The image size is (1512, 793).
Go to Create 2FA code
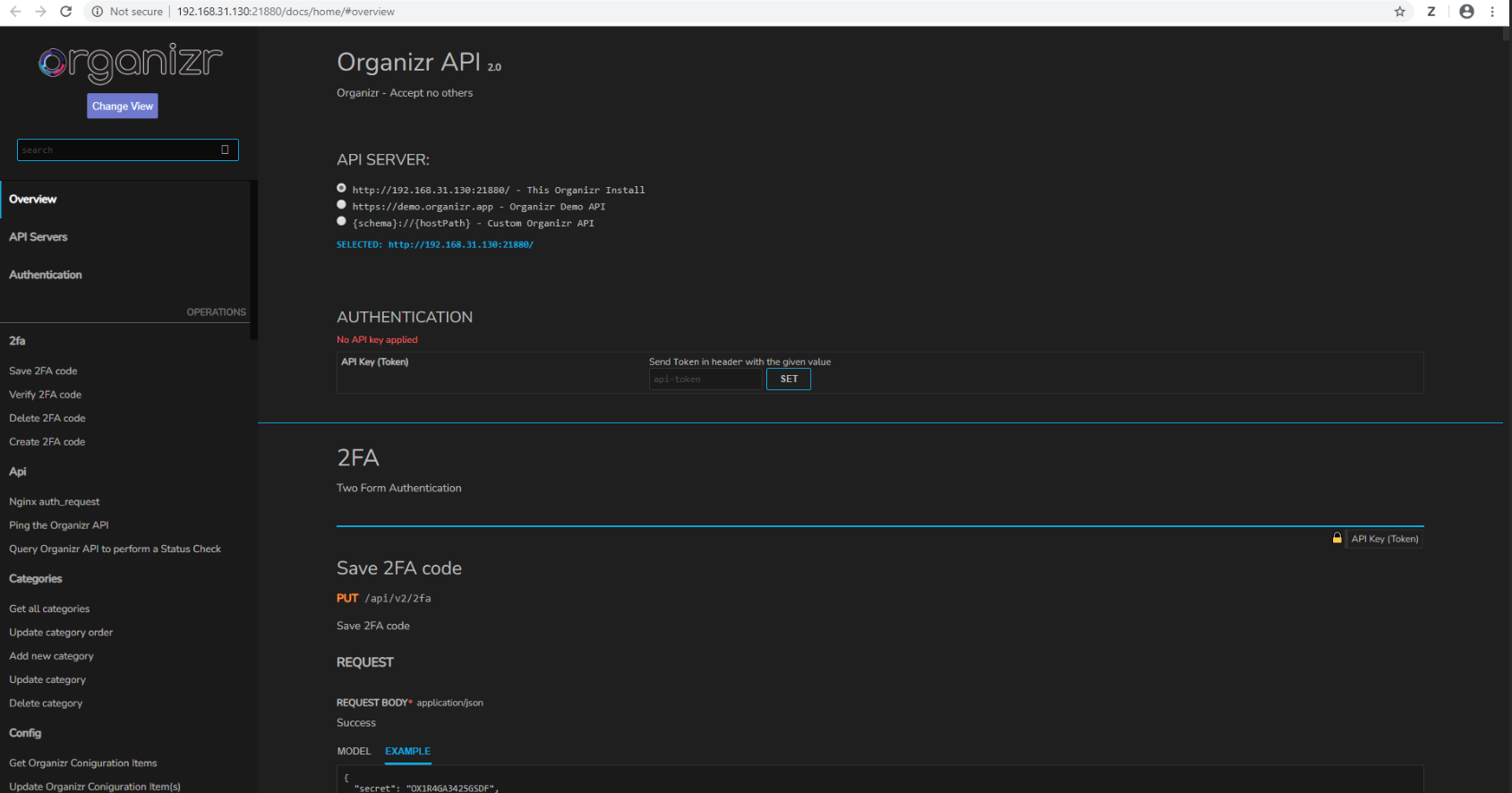[47, 441]
